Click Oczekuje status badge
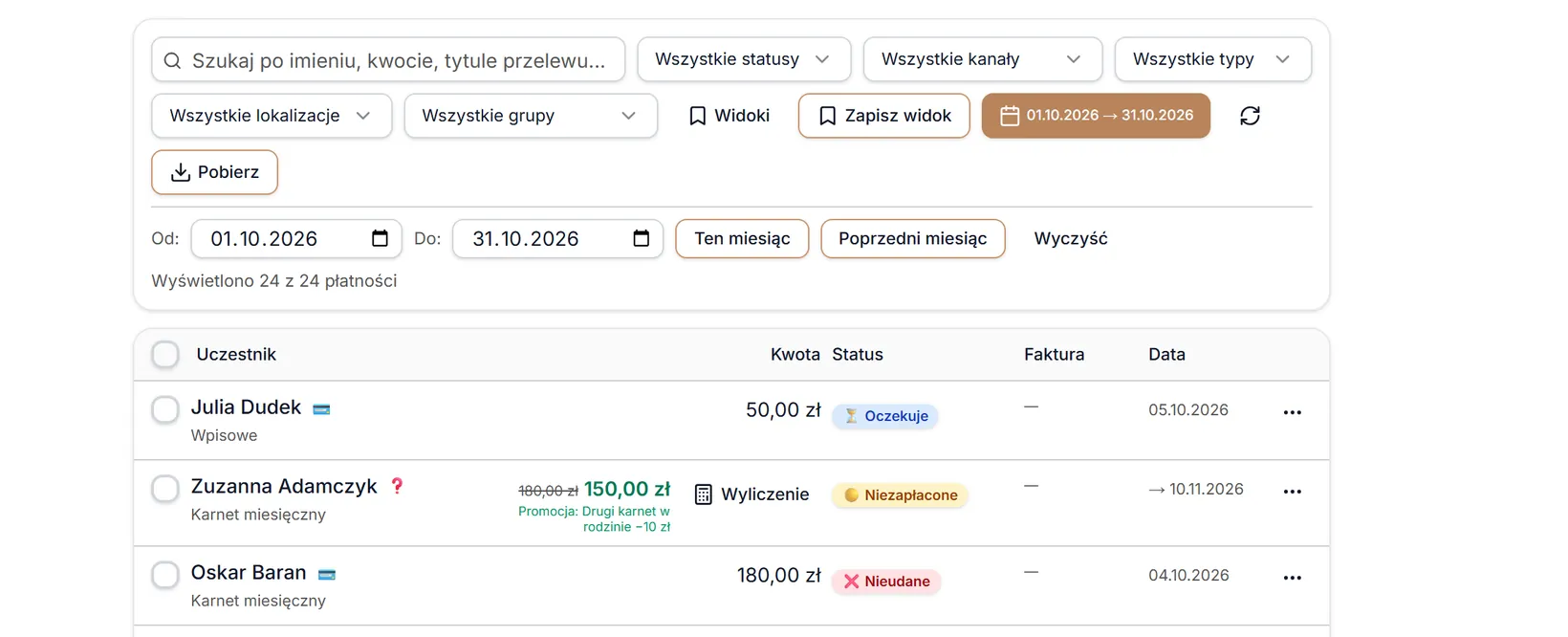 click(x=885, y=416)
